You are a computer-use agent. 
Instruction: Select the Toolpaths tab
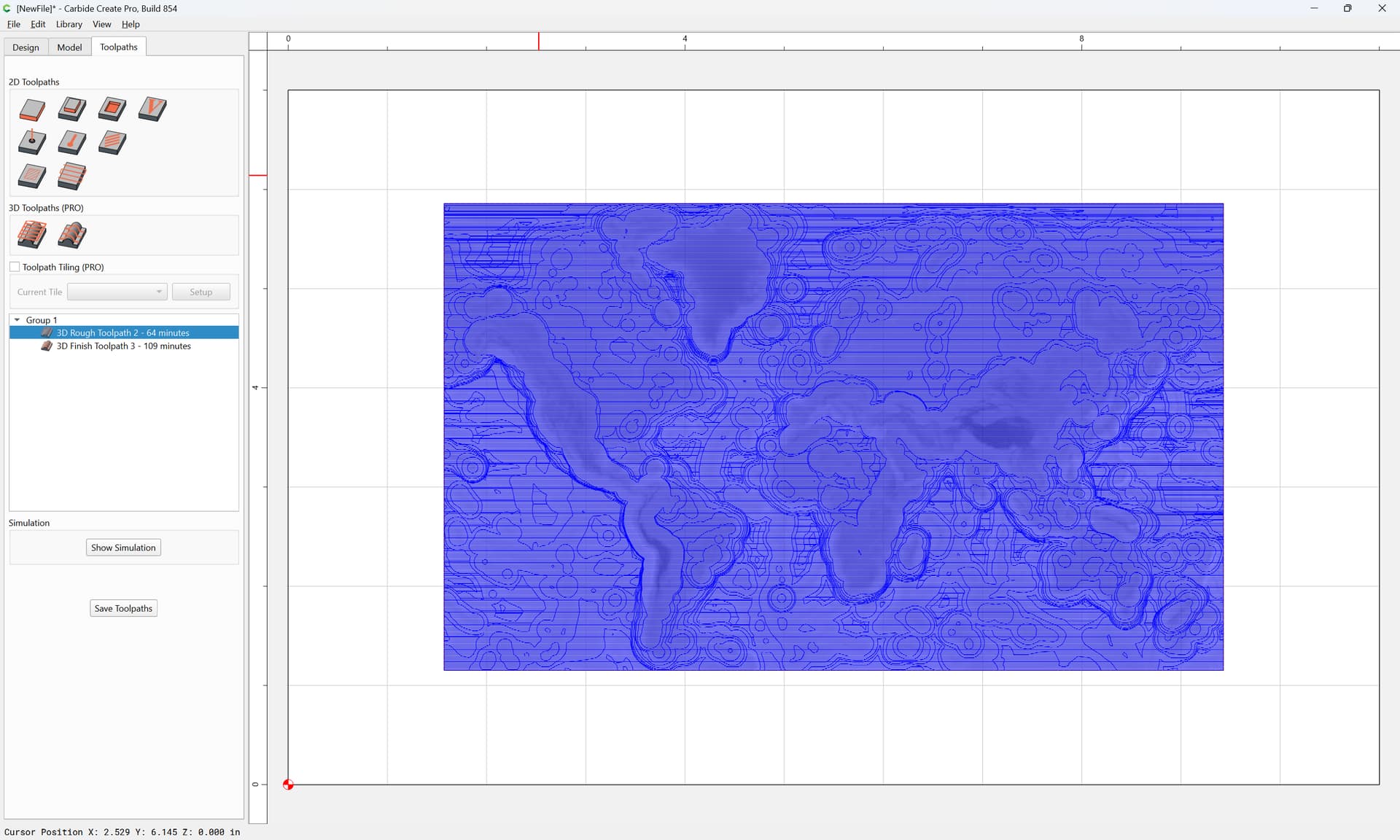(119, 47)
